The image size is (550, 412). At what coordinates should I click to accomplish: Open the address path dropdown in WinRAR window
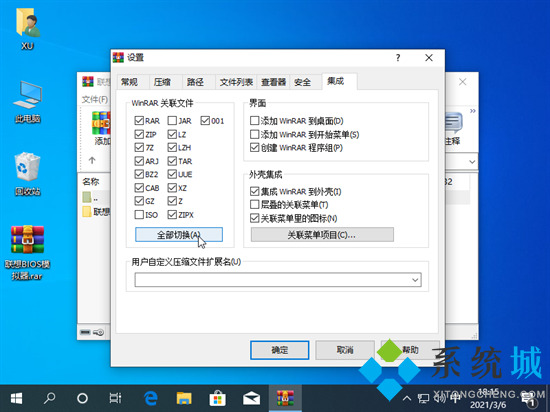tap(472, 162)
